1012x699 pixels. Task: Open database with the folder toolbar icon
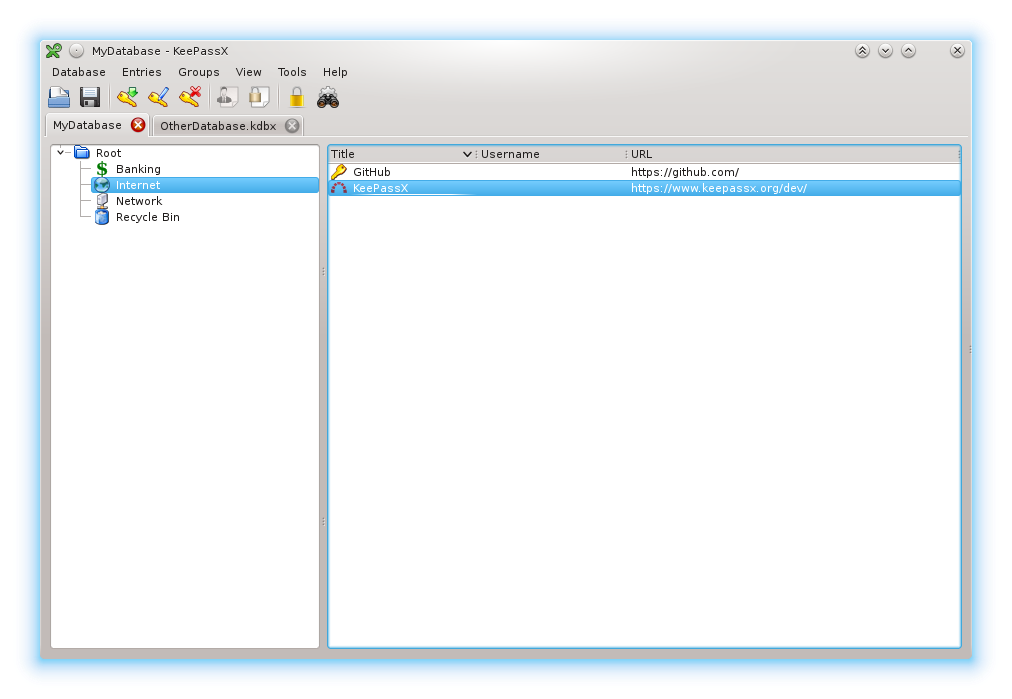tap(59, 97)
